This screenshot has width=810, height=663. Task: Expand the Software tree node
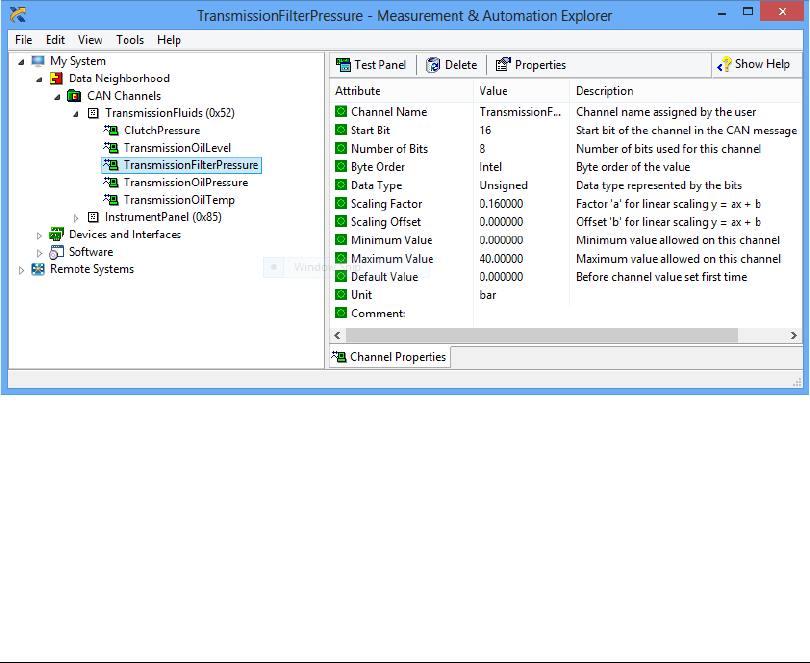click(39, 253)
